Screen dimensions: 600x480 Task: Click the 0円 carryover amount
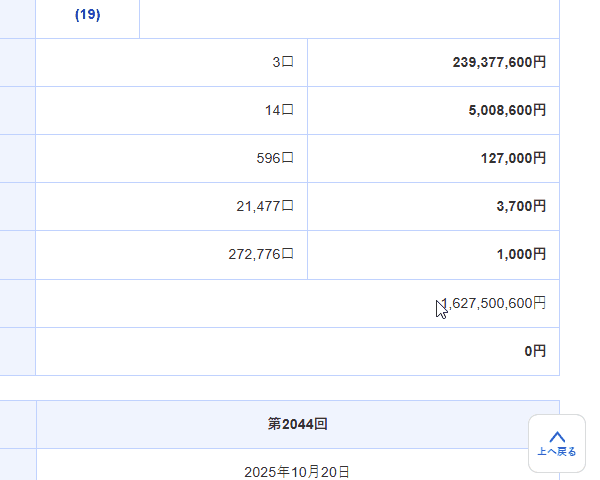(x=535, y=351)
